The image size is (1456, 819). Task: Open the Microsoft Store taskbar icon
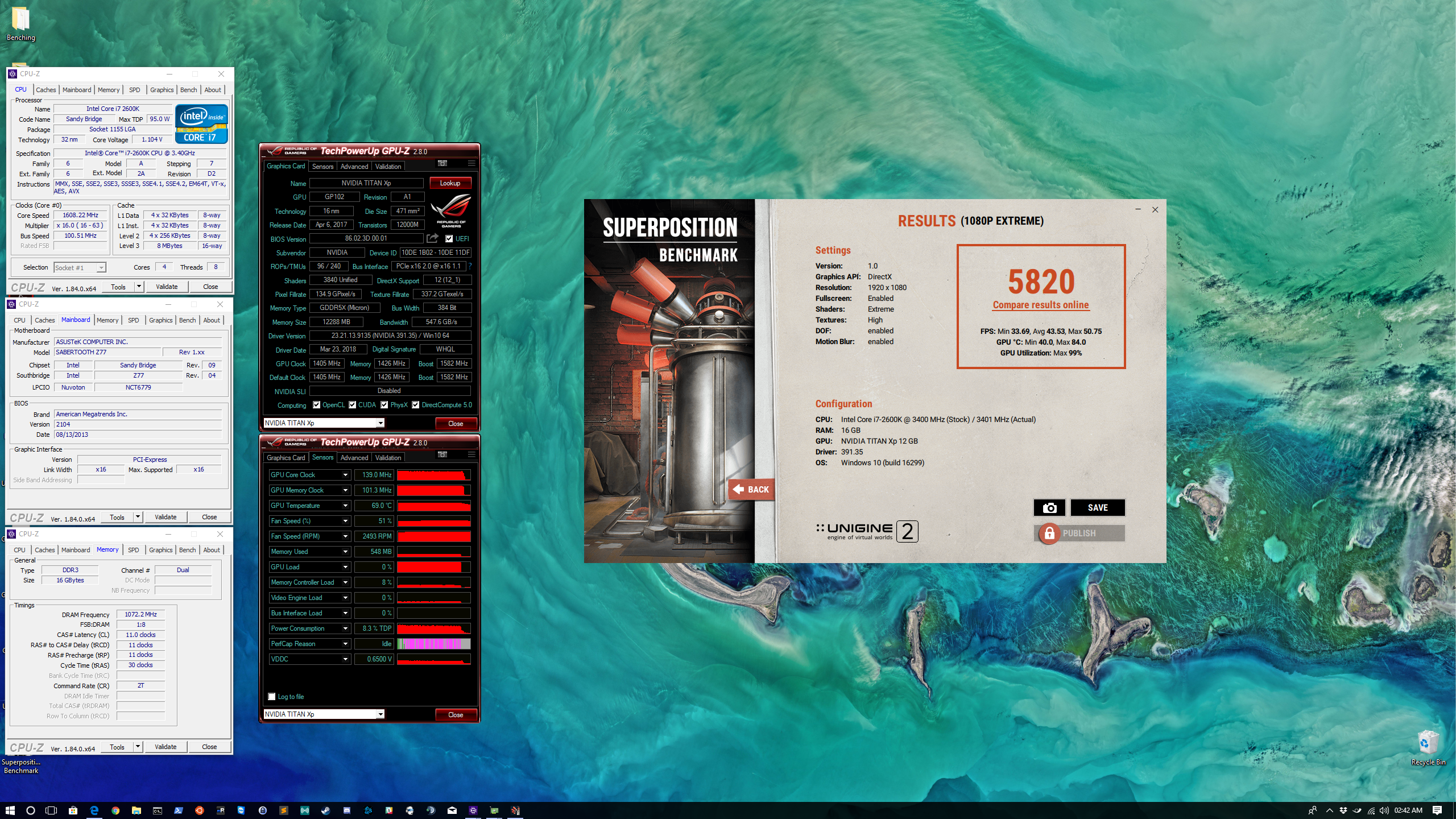[73, 810]
